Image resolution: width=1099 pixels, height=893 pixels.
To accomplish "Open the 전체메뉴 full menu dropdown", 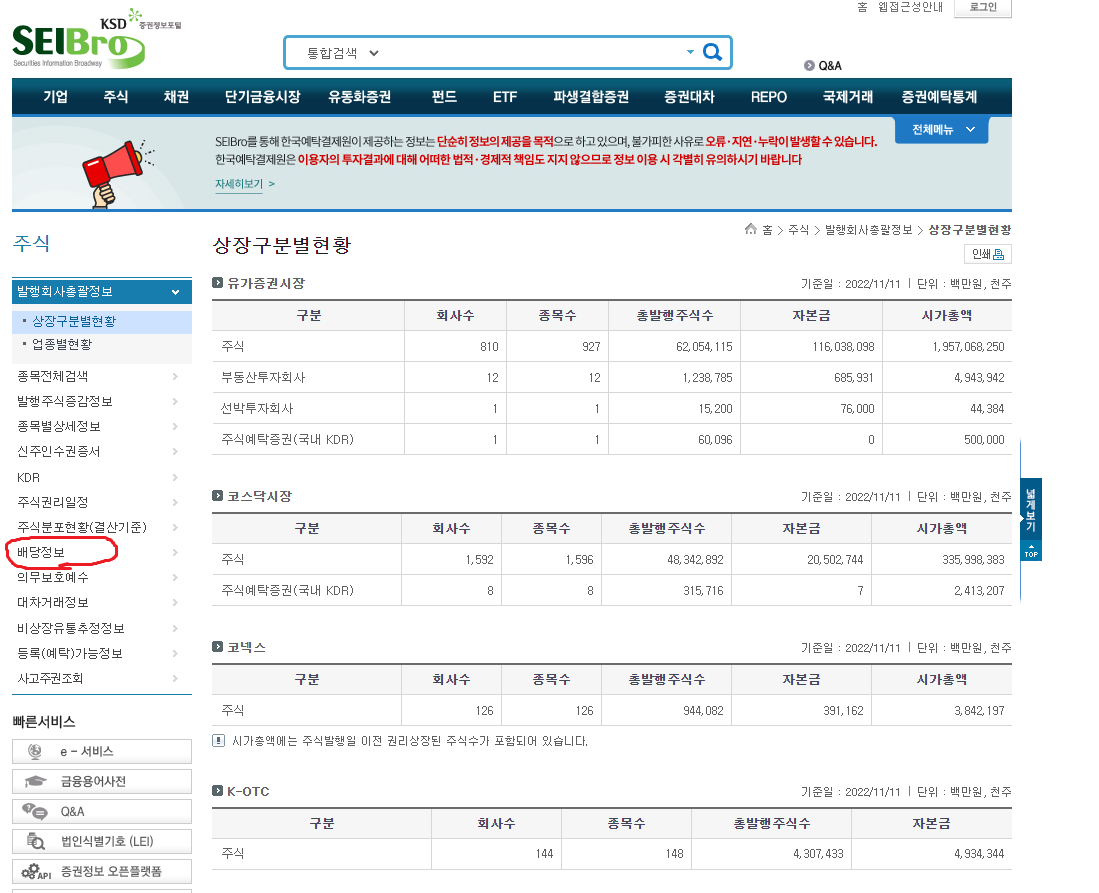I will pos(941,129).
